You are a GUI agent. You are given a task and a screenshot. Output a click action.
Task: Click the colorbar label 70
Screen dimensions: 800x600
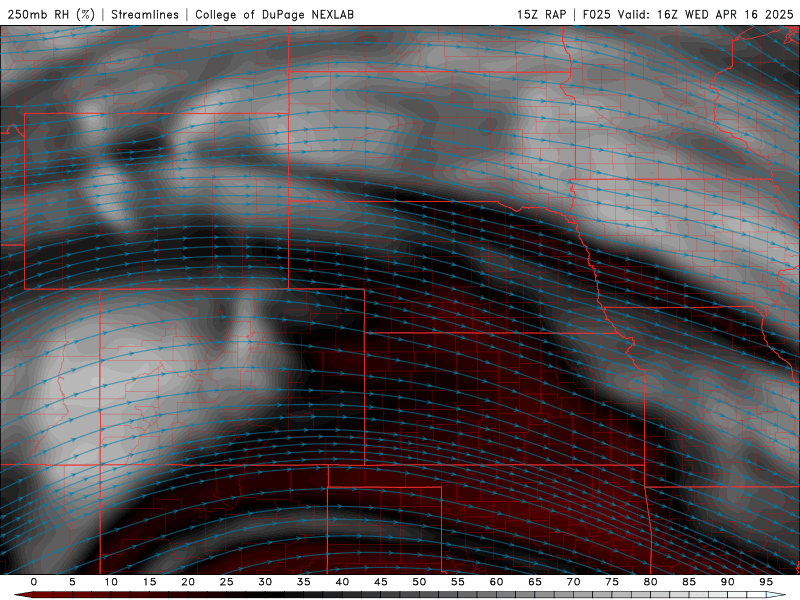click(573, 582)
